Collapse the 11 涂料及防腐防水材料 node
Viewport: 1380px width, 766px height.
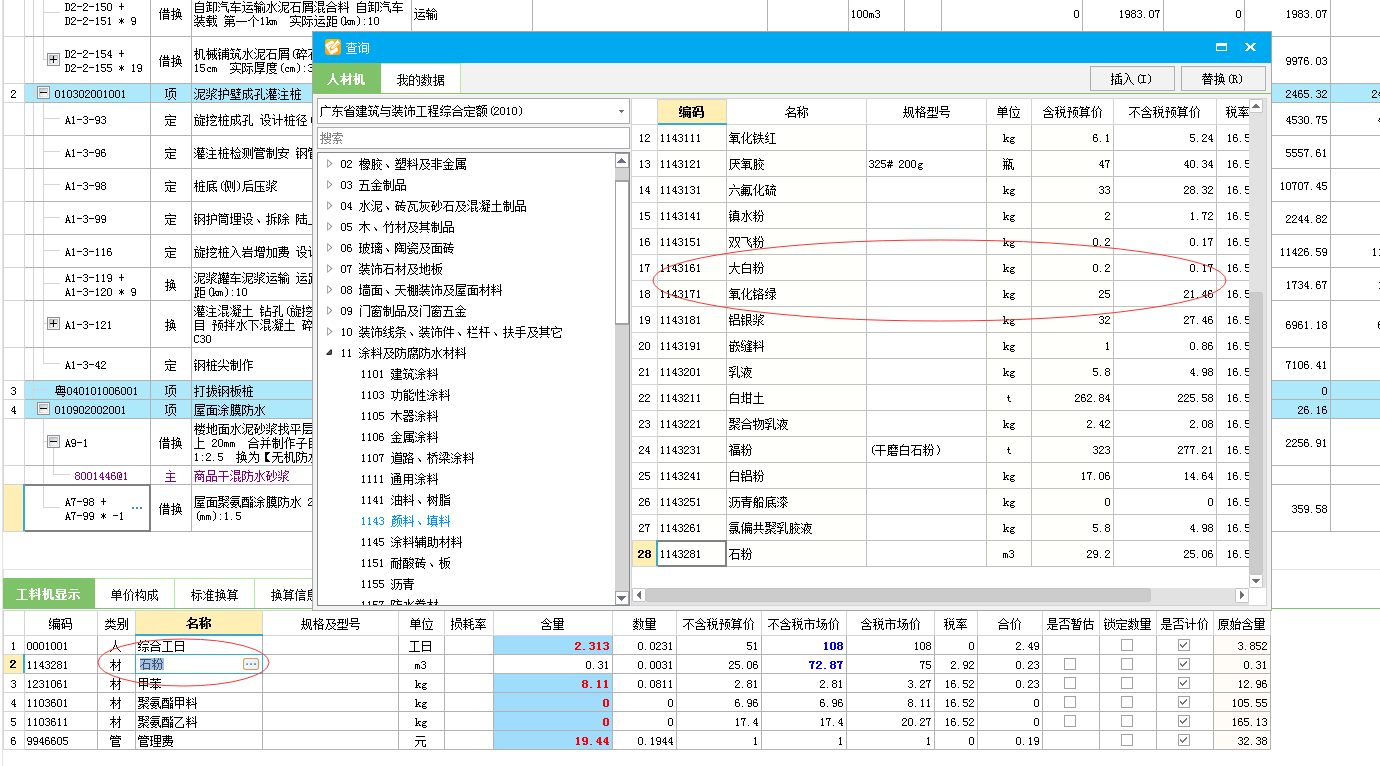point(330,353)
